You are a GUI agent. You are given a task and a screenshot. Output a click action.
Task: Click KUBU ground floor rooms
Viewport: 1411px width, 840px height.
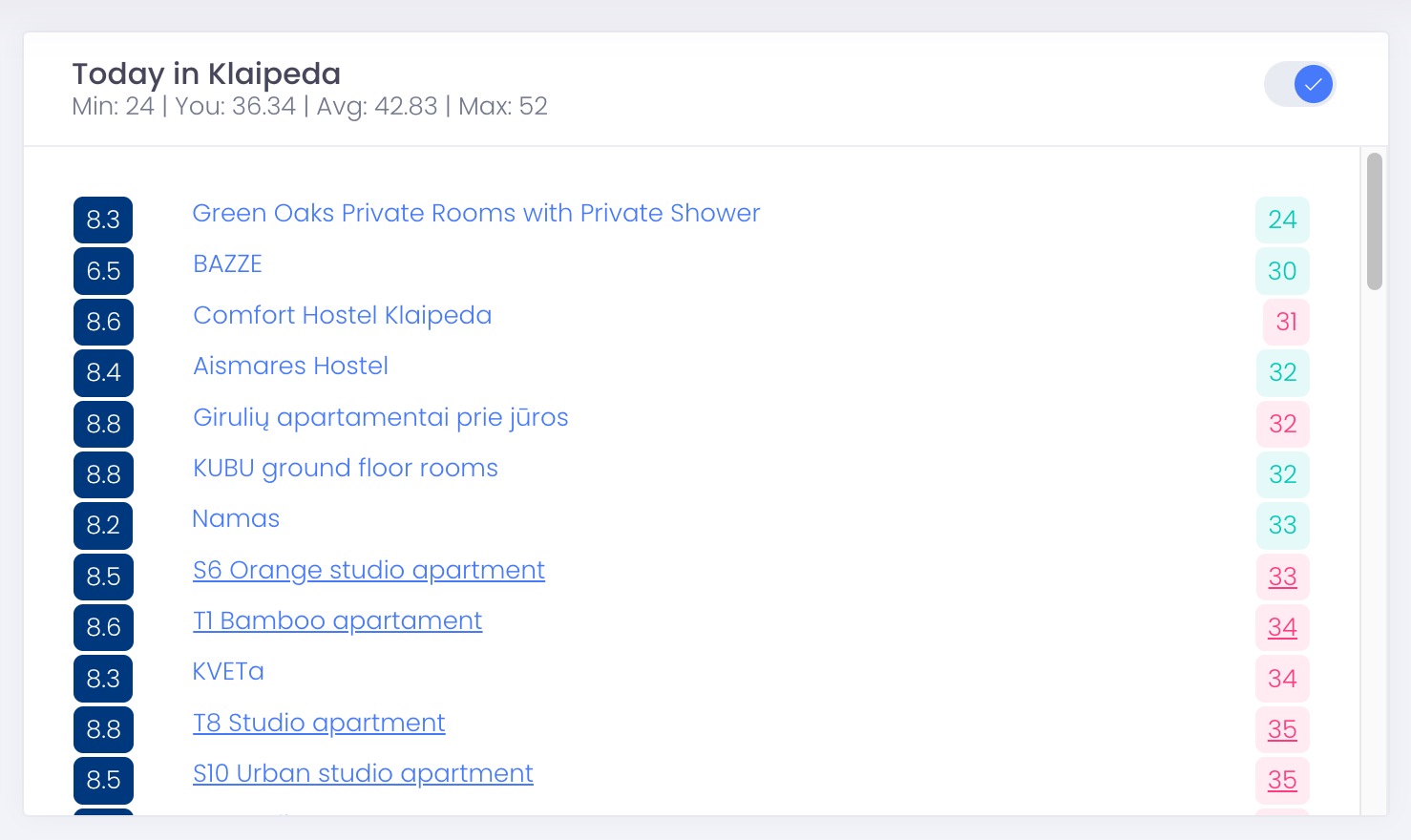tap(345, 468)
